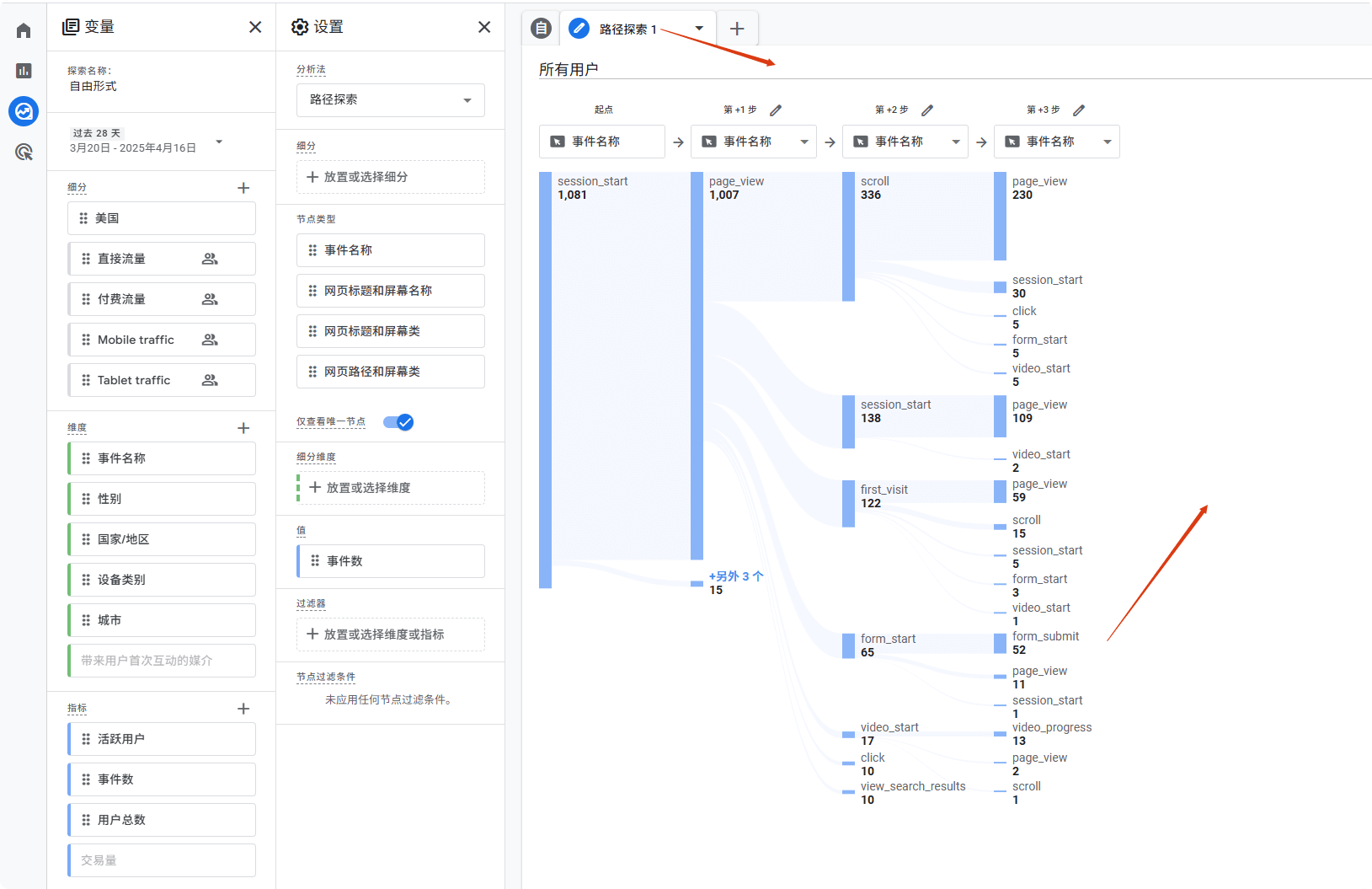The height and width of the screenshot is (889, 1372).
Task: Open the 路径探索 1 tab dropdown arrow
Action: (x=699, y=29)
